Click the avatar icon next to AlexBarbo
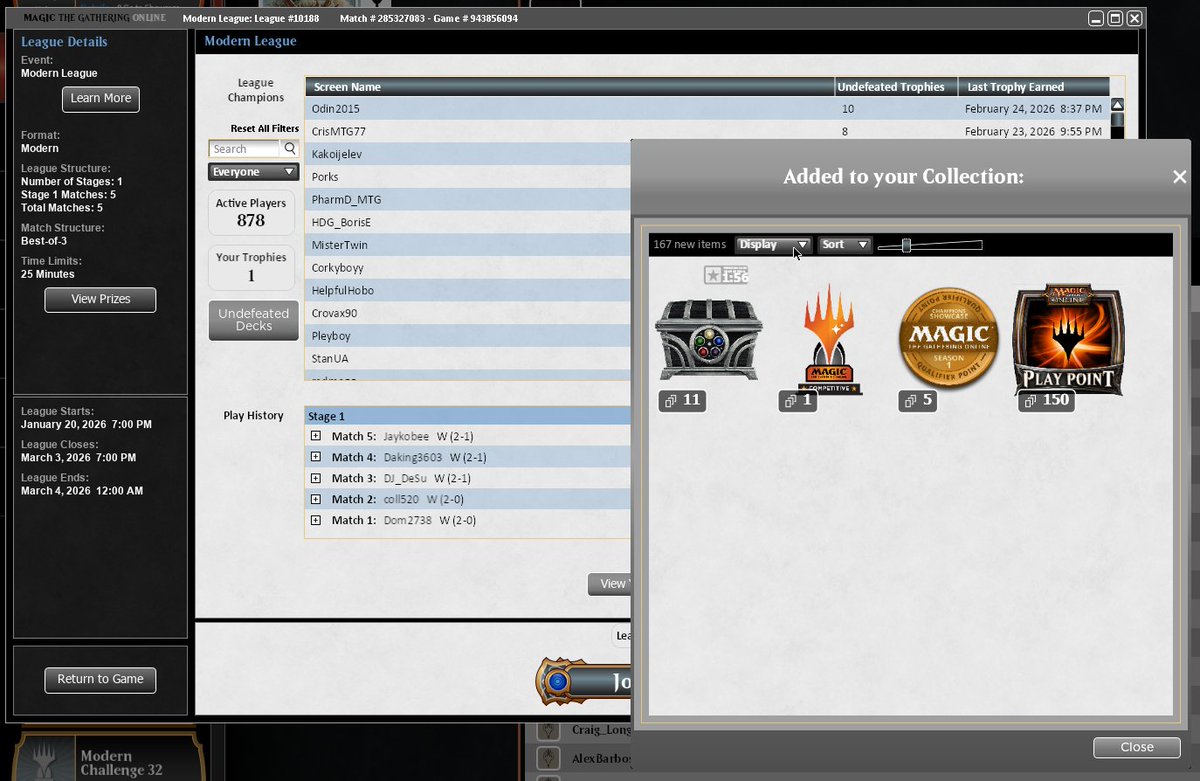Viewport: 1200px width, 781px height. coord(547,758)
